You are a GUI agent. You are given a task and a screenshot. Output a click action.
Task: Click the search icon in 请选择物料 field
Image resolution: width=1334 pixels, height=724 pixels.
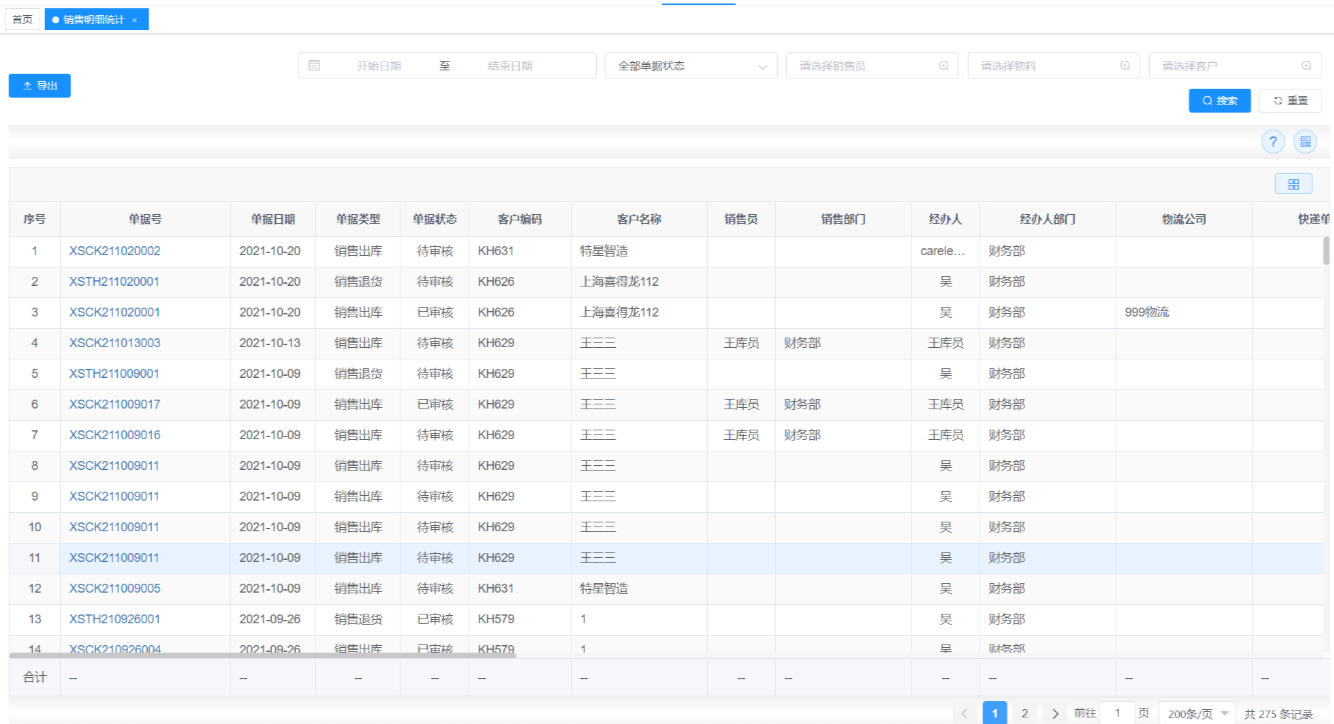point(1125,66)
